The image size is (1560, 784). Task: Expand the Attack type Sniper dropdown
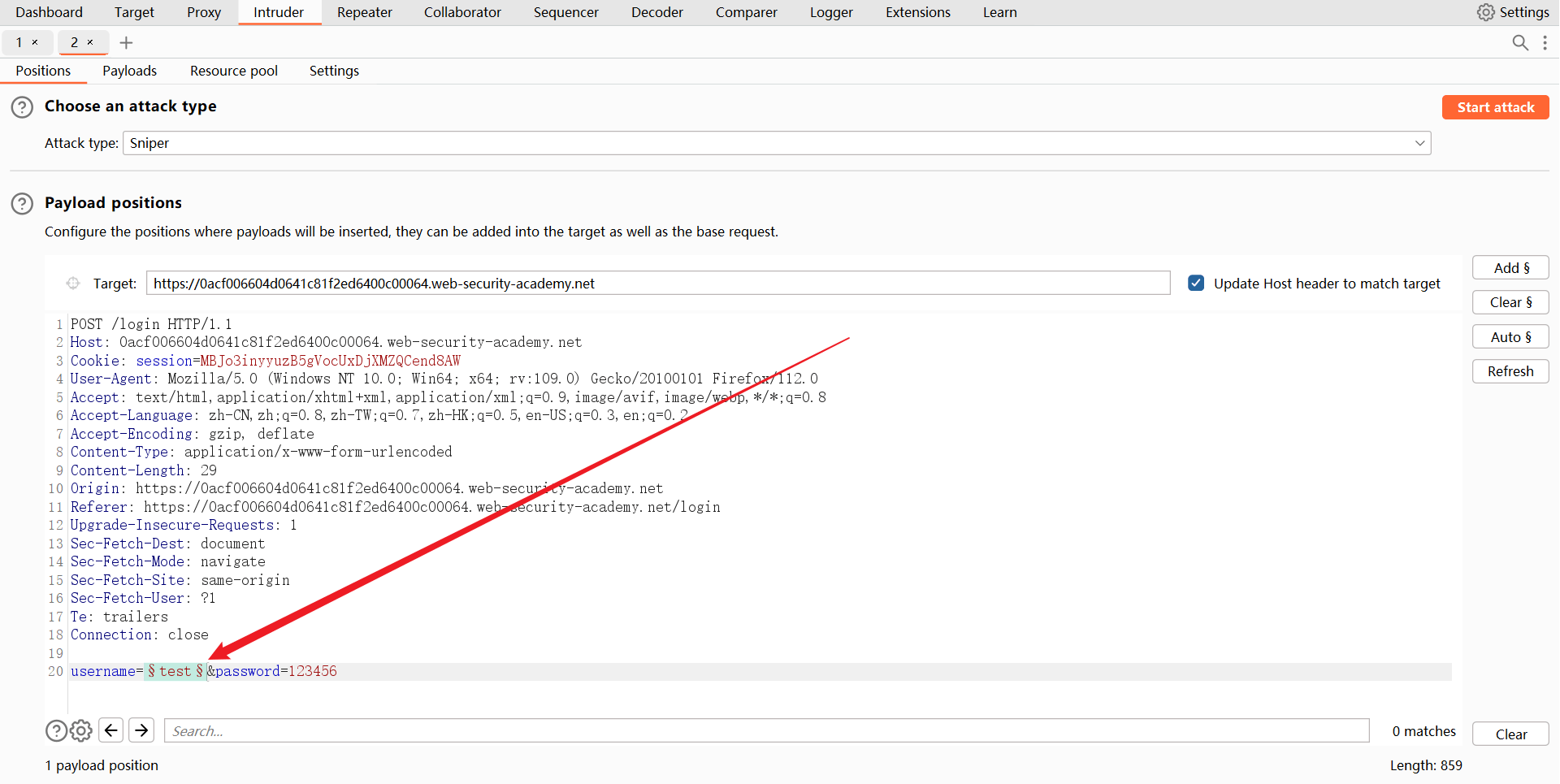pos(1419,144)
